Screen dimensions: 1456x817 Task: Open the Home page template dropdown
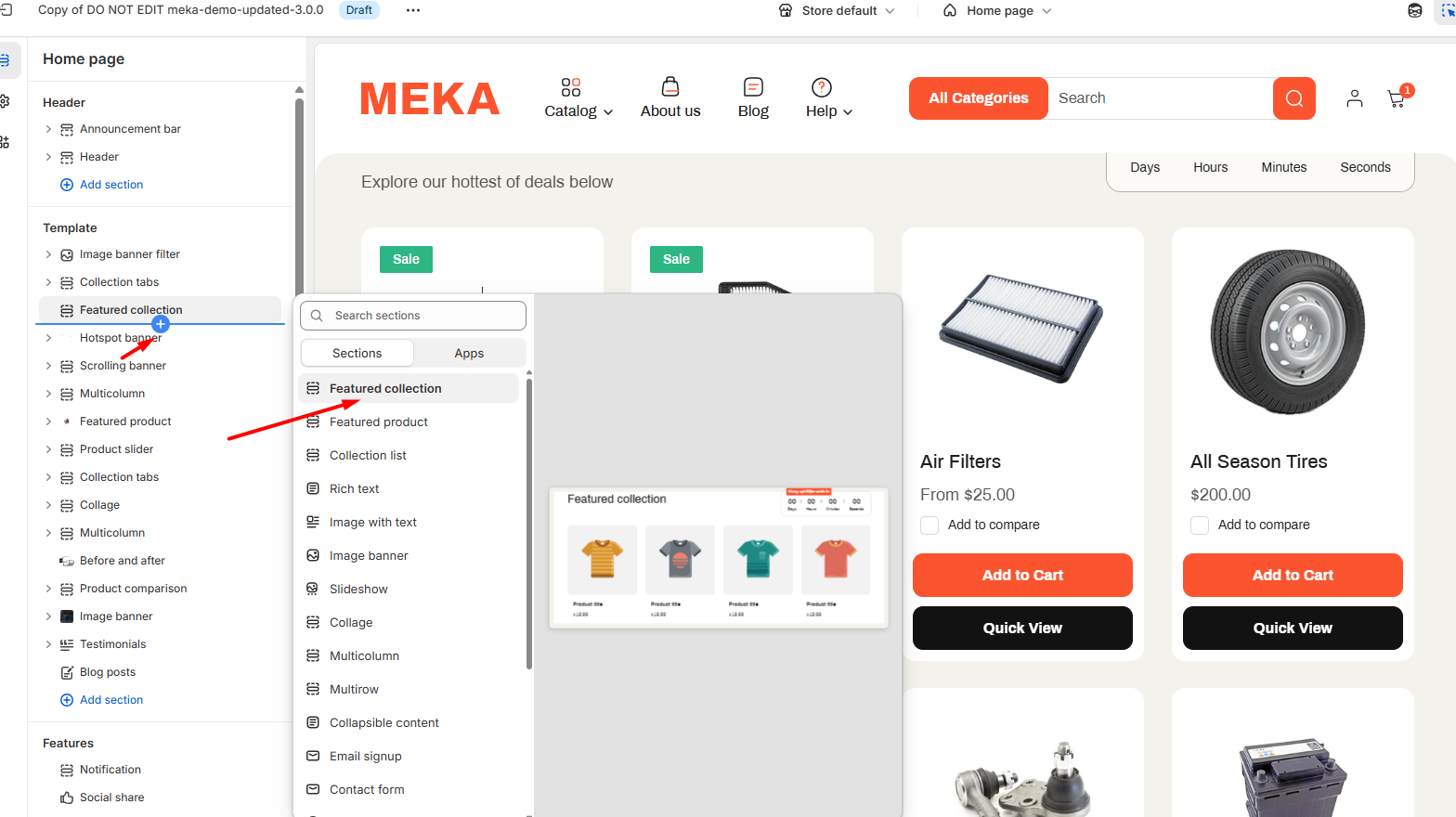tap(998, 11)
